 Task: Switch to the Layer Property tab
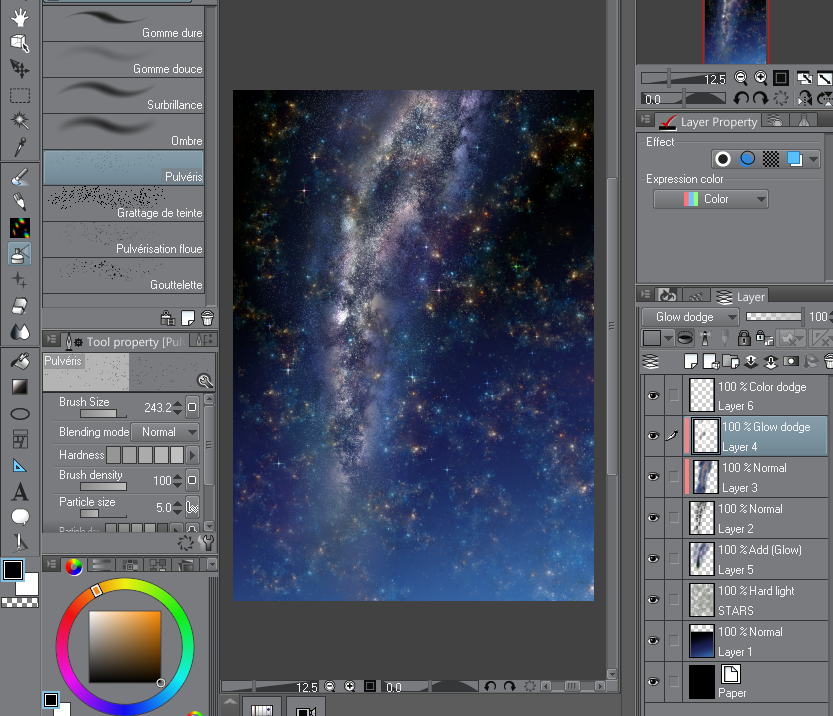[708, 122]
